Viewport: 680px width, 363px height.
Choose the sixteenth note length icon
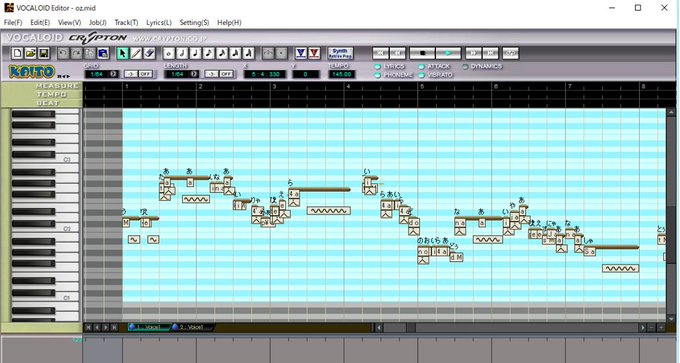pos(222,53)
